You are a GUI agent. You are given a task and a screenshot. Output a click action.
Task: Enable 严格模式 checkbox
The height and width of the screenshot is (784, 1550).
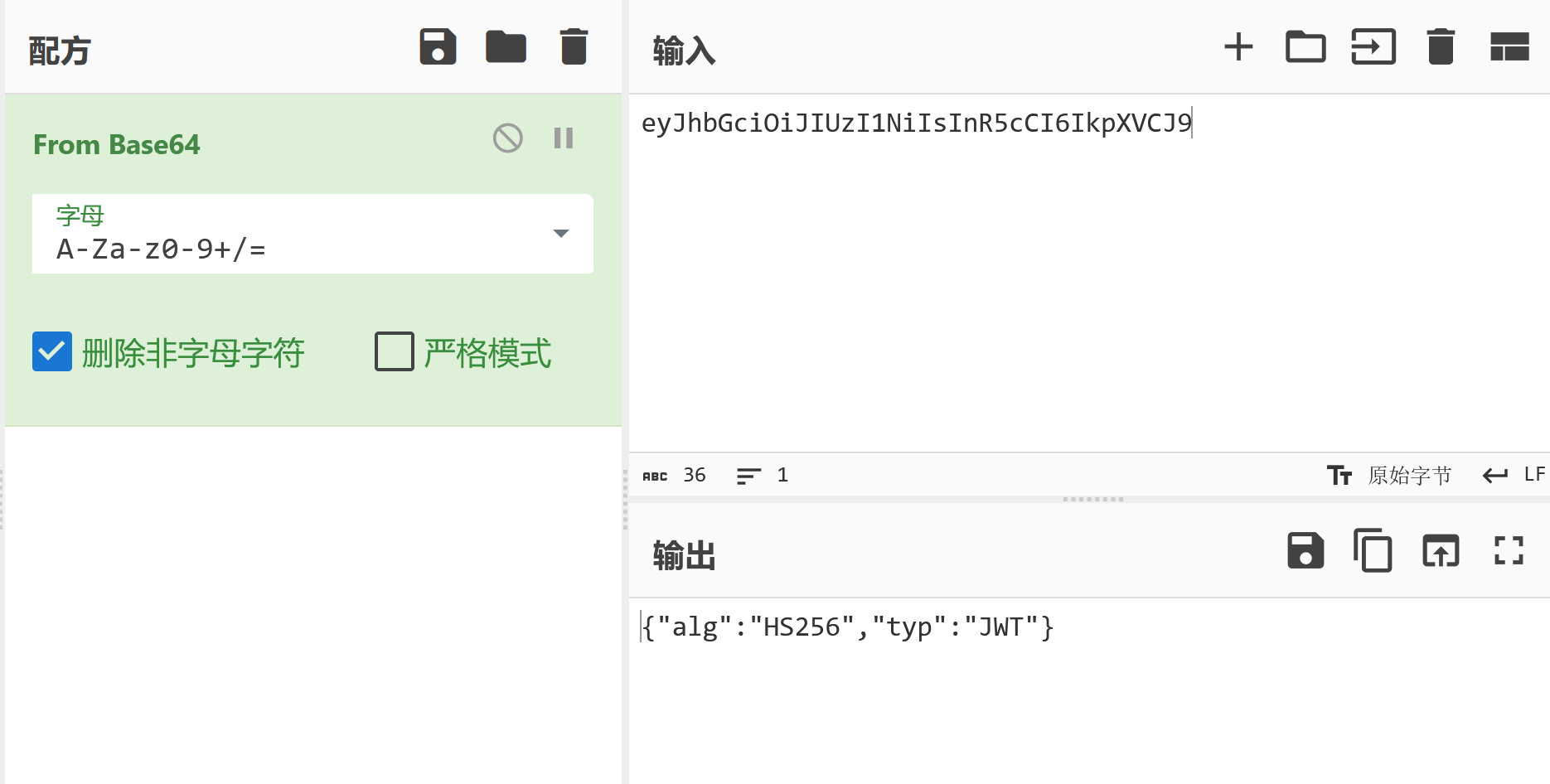(x=395, y=351)
